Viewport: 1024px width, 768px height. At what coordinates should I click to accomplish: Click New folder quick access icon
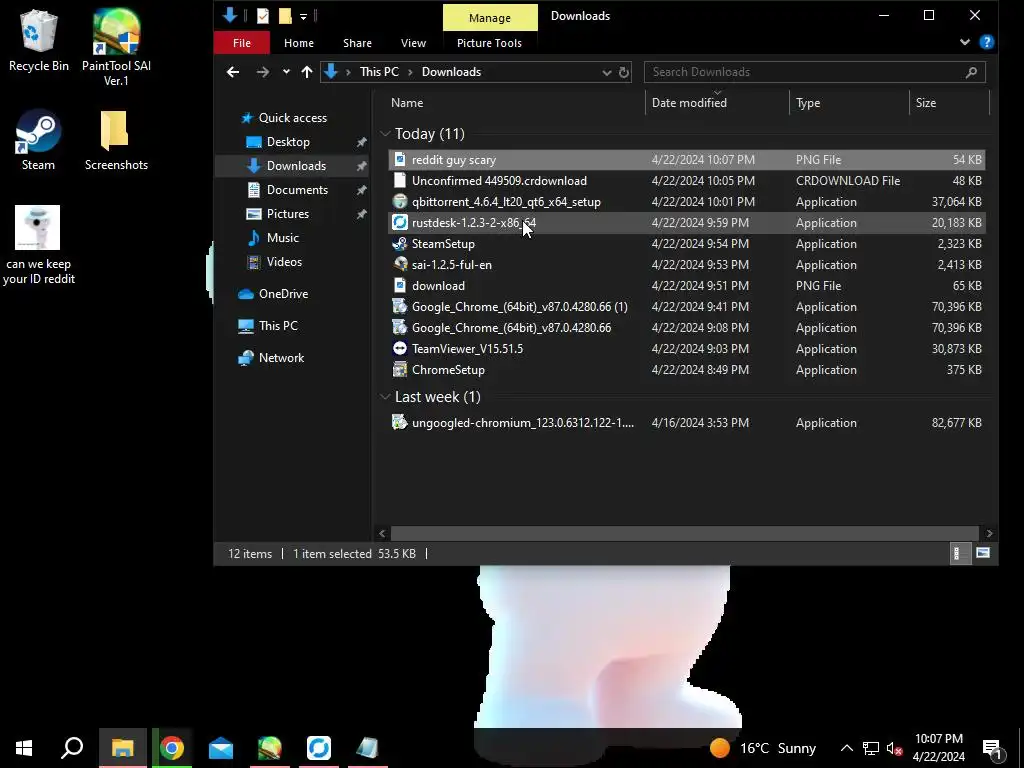(285, 16)
